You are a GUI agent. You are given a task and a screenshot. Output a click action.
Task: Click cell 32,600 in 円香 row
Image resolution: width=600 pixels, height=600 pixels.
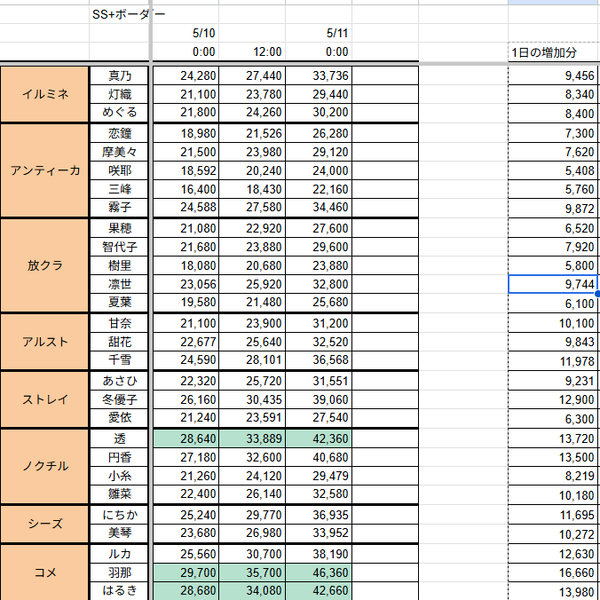[252, 457]
